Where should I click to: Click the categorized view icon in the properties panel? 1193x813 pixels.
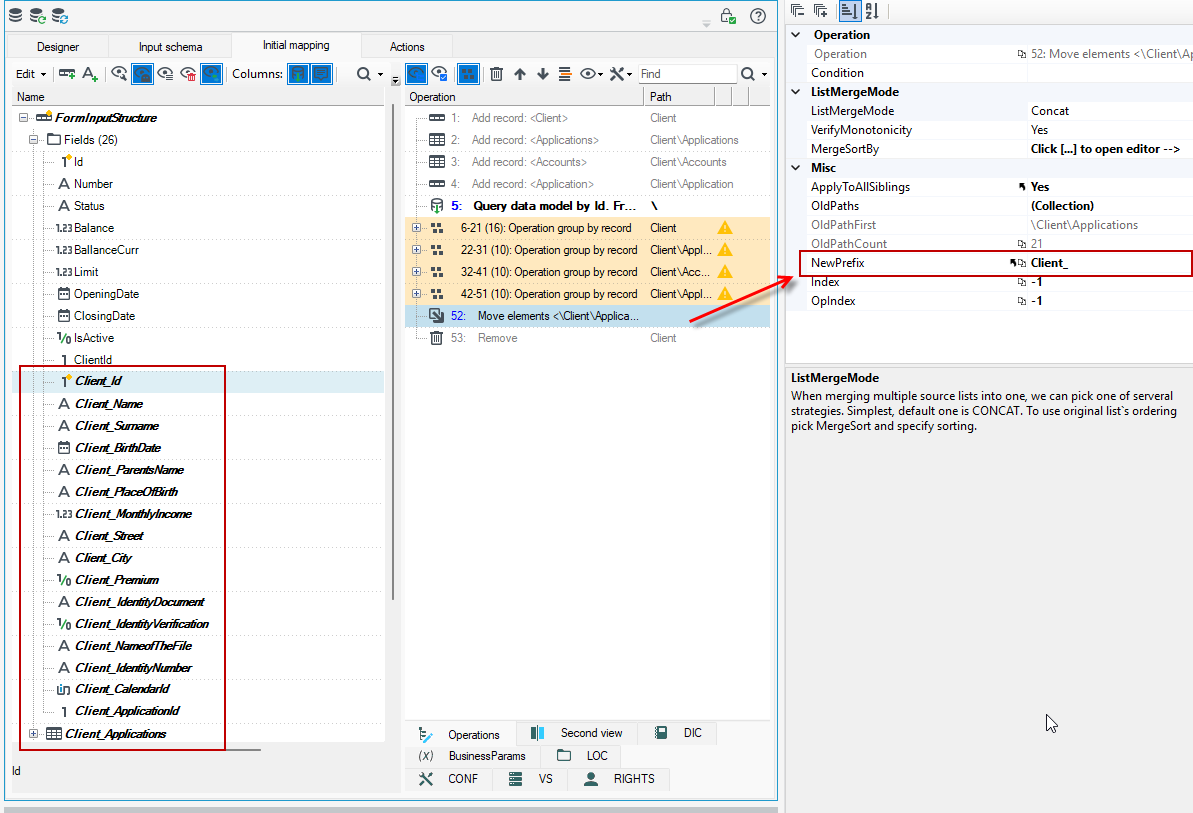coord(849,11)
